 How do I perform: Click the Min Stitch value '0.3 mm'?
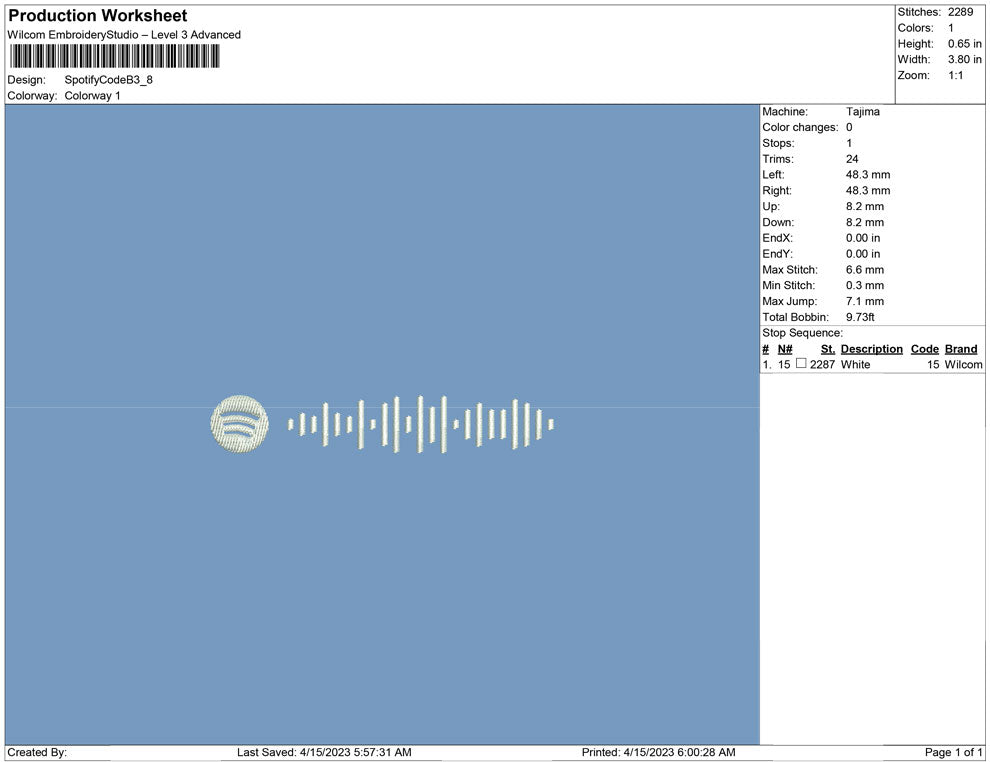coord(864,285)
